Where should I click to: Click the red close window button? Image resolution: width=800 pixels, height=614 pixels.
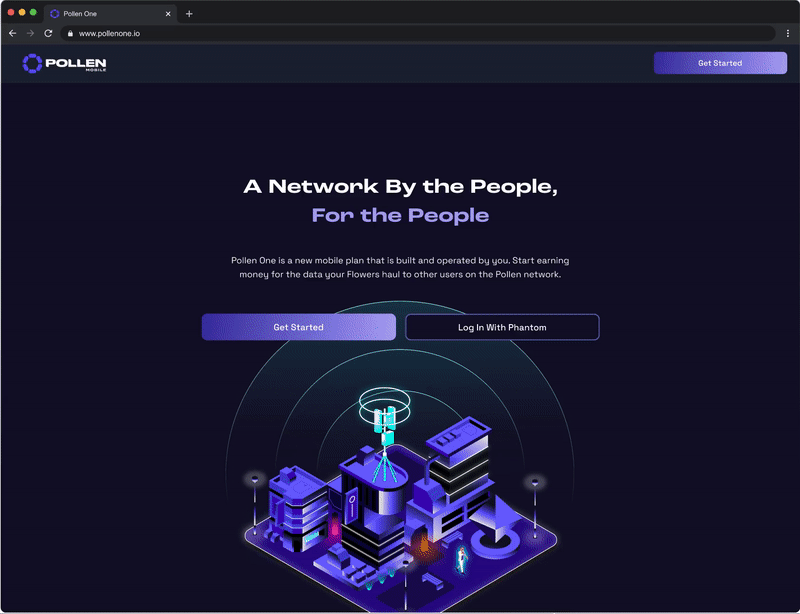pos(11,12)
